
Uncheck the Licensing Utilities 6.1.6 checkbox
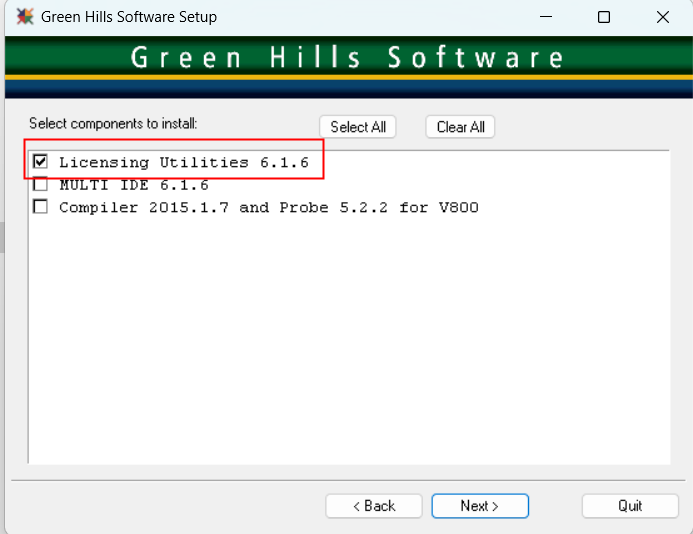40,161
